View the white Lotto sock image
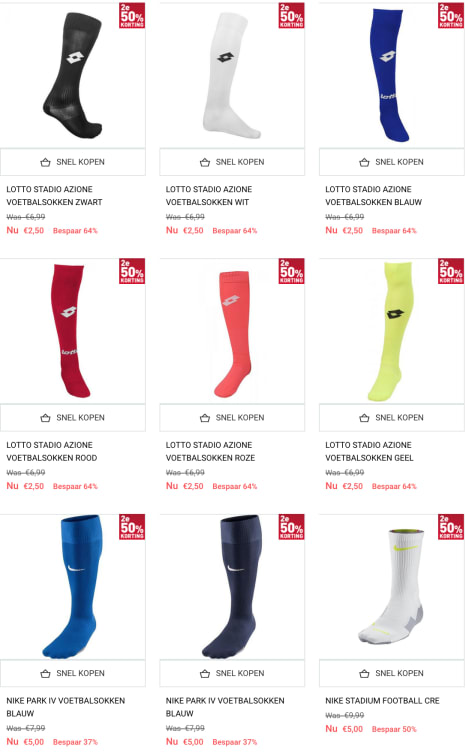The width and height of the screenshot is (475, 755). [x=232, y=75]
